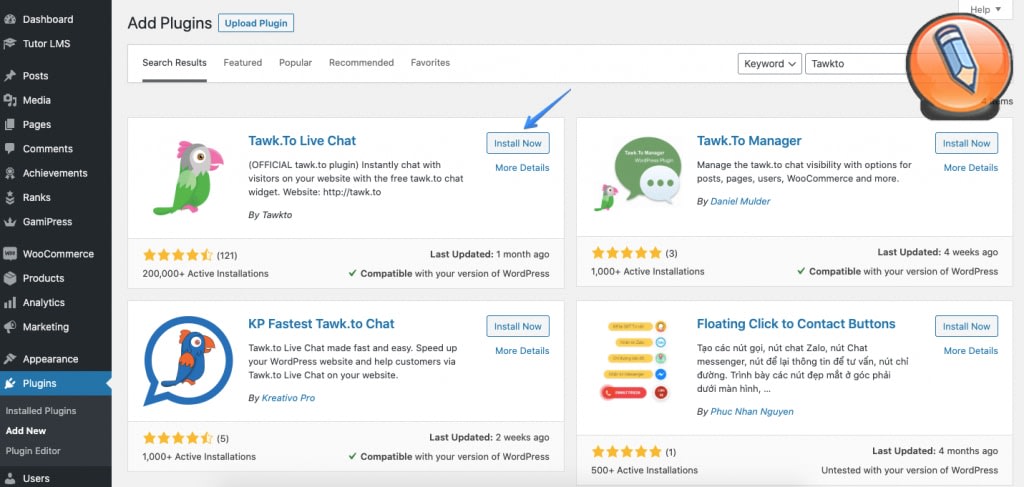Viewport: 1024px width, 487px height.
Task: Click the Marketing megaphone icon
Action: [10, 326]
